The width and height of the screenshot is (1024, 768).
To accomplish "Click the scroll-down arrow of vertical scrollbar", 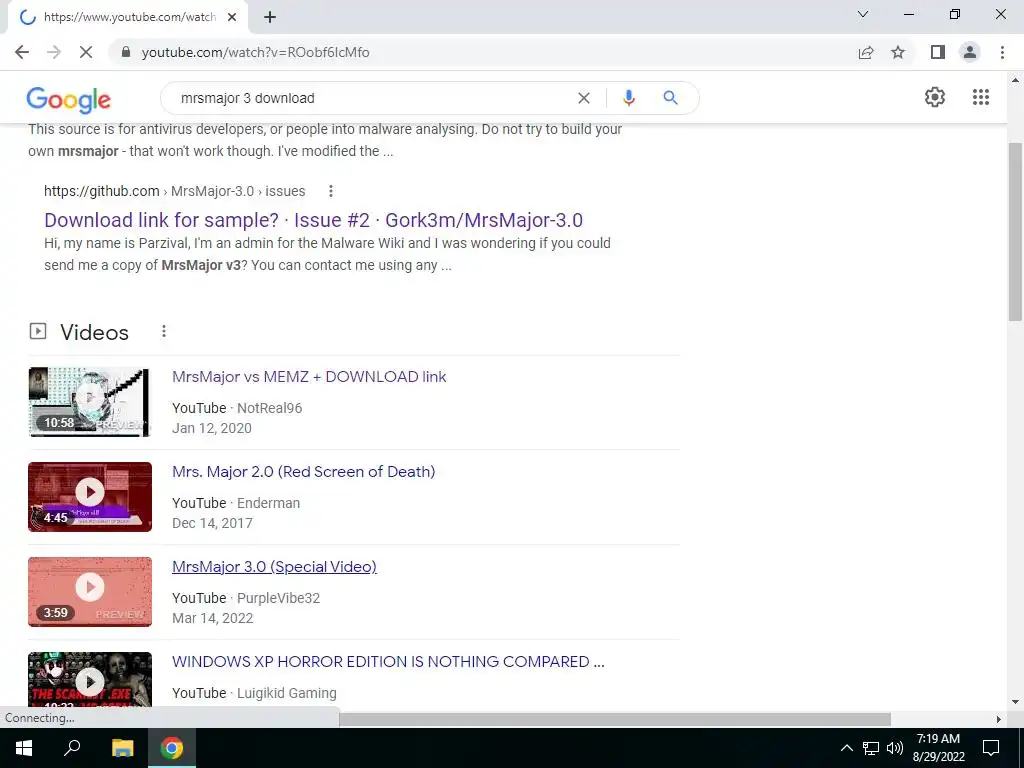I will point(1015,703).
